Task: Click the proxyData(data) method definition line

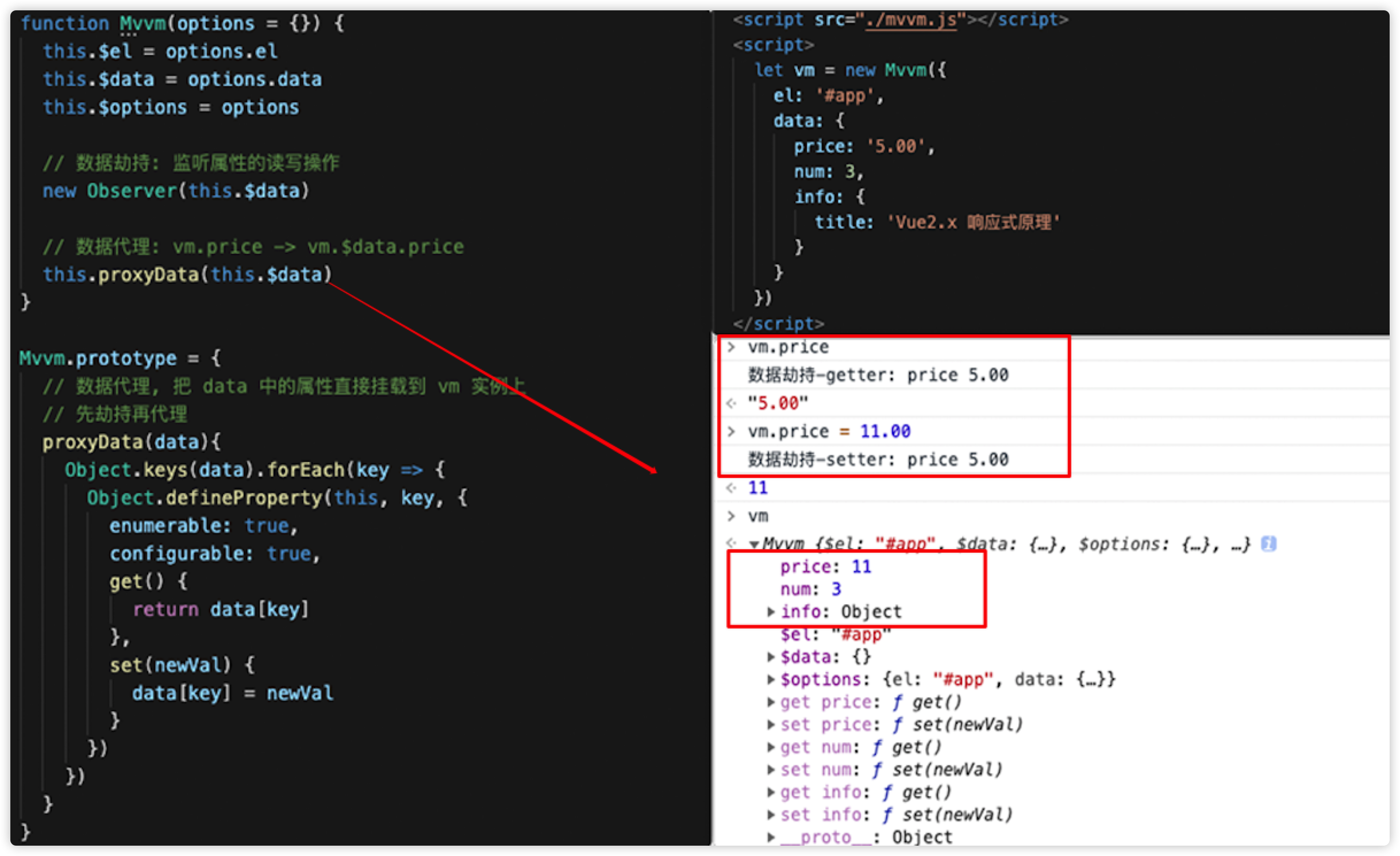Action: click(x=131, y=442)
